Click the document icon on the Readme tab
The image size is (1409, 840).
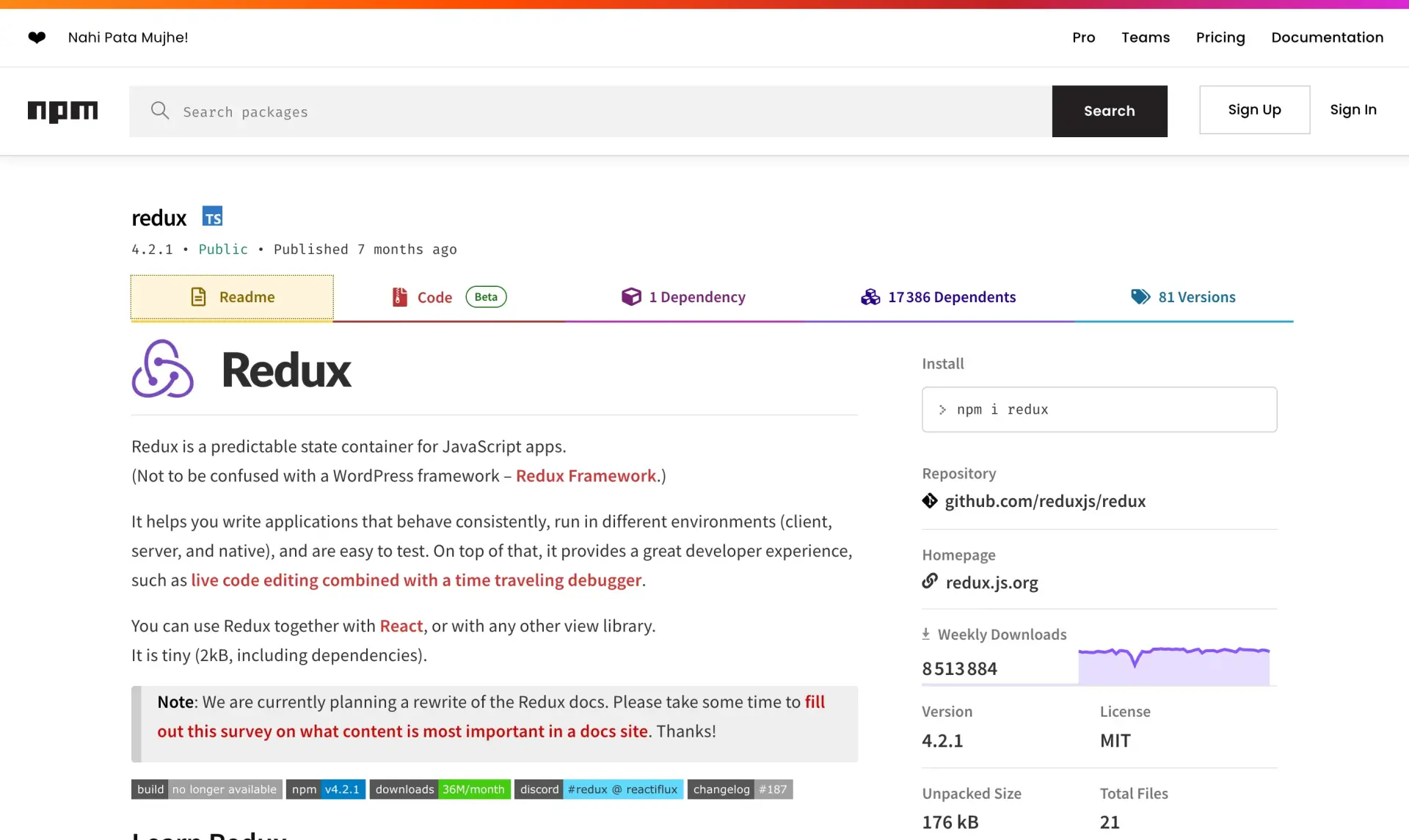point(197,296)
